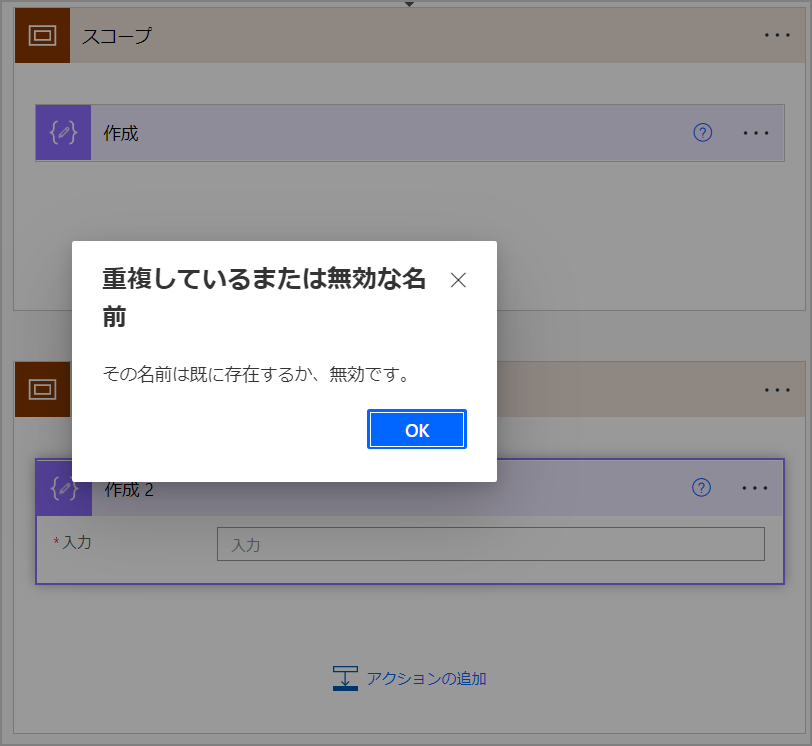812x746 pixels.
Task: Focus the 入力 input field
Action: pos(490,544)
